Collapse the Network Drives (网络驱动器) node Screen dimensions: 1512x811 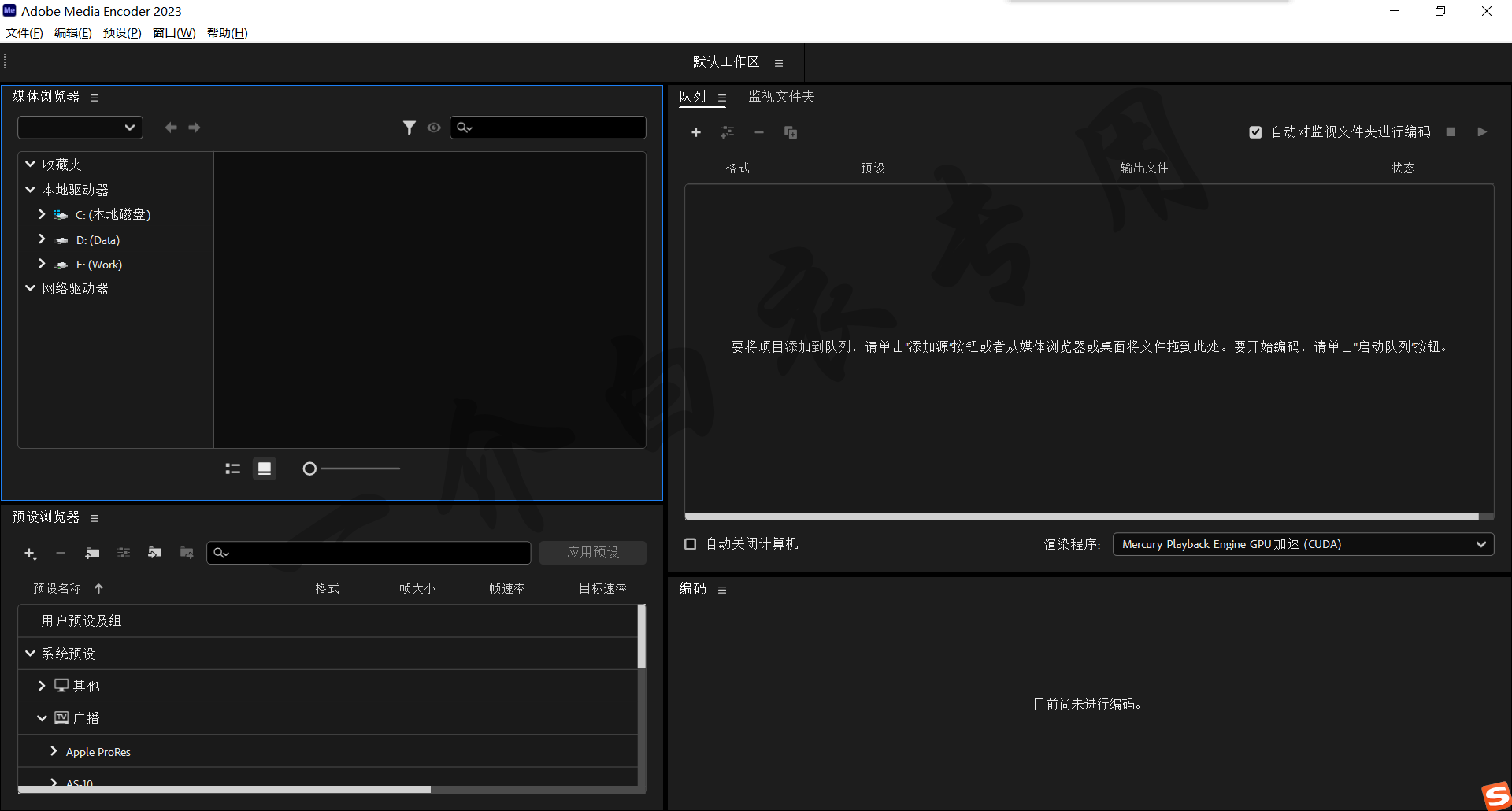(30, 288)
